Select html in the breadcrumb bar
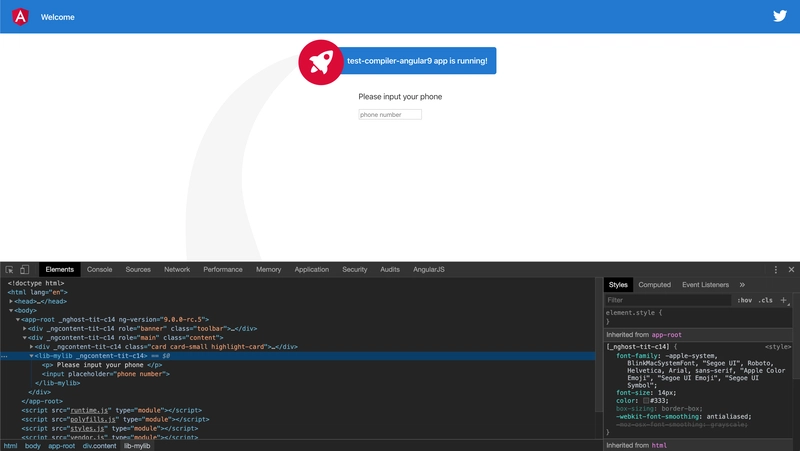Image resolution: width=800 pixels, height=451 pixels. tap(10, 446)
